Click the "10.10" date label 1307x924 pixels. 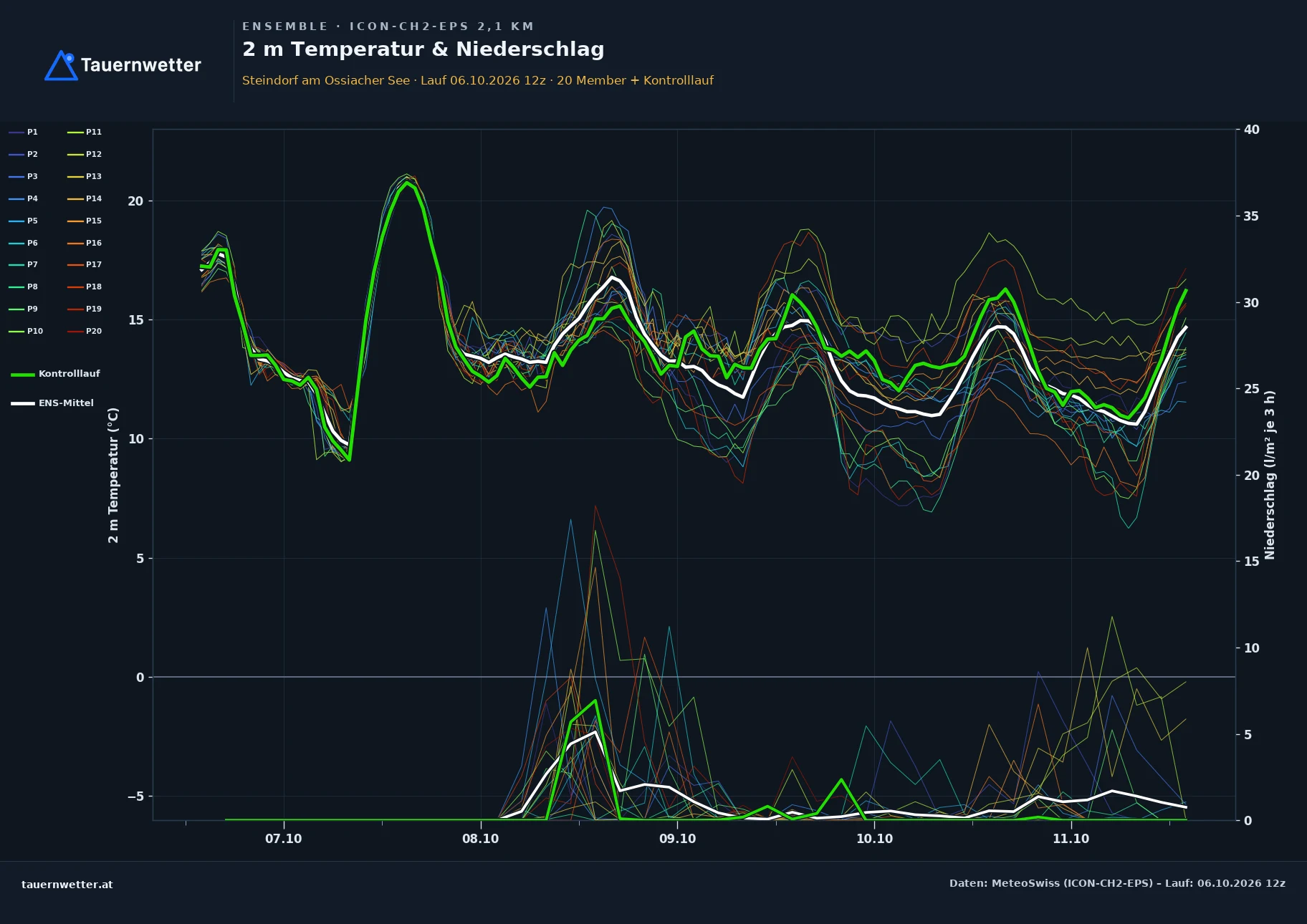tap(874, 839)
